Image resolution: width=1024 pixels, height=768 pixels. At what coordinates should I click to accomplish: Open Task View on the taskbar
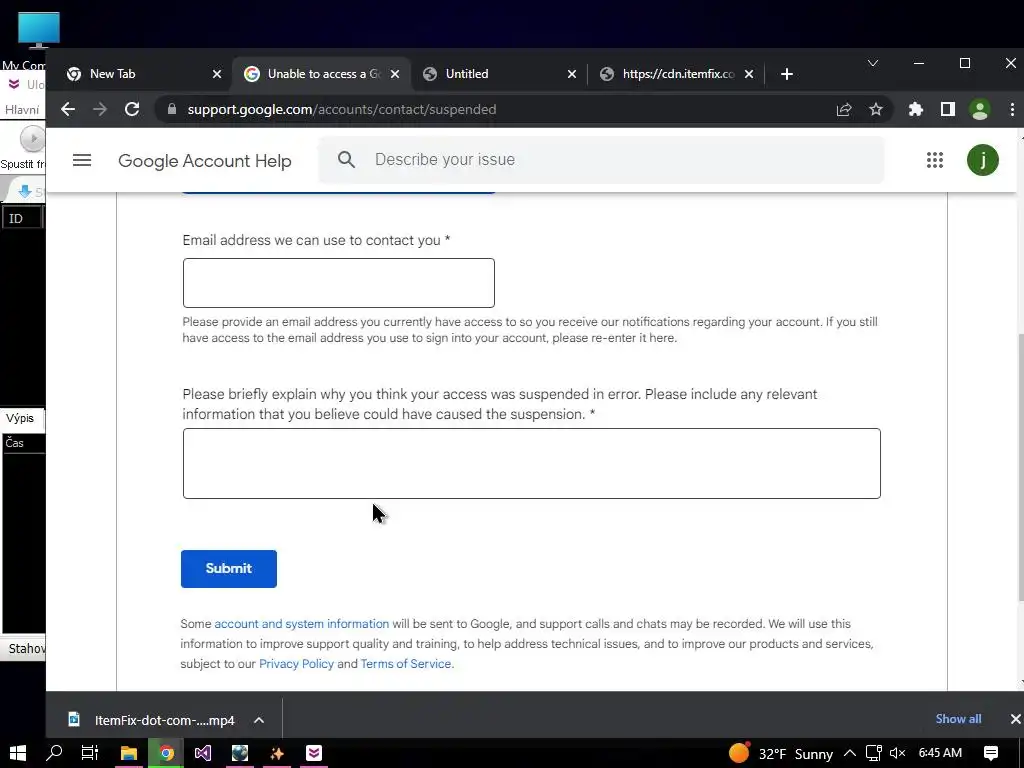89,753
